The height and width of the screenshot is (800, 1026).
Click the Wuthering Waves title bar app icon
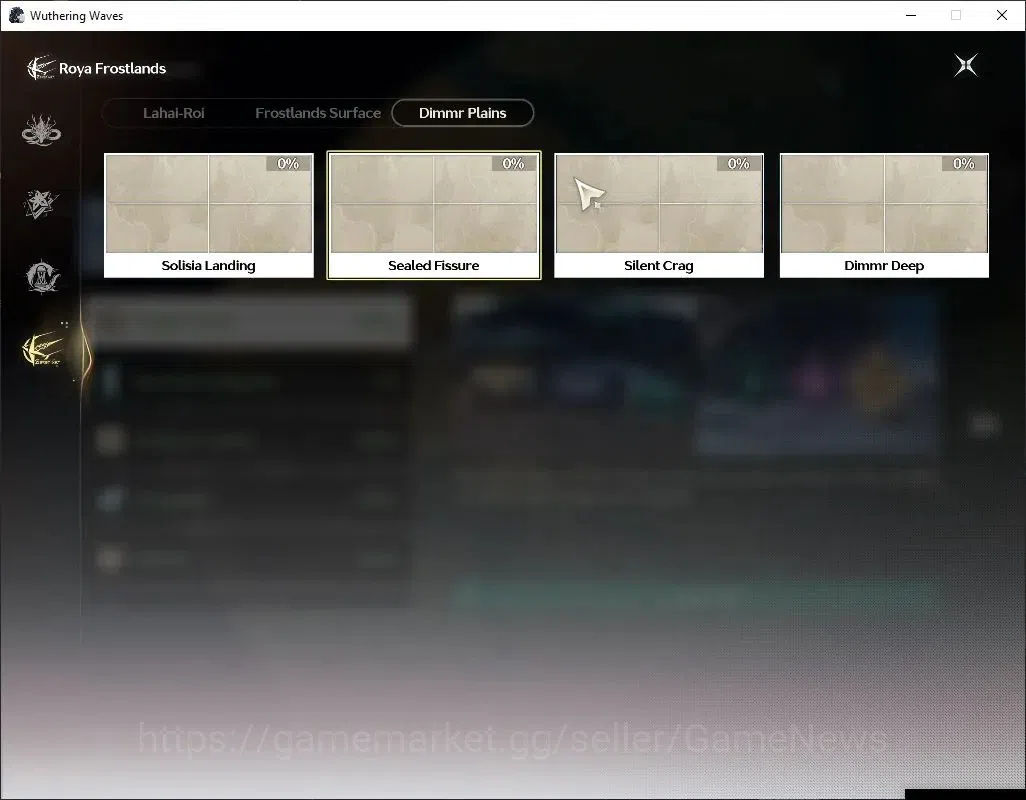[x=16, y=15]
